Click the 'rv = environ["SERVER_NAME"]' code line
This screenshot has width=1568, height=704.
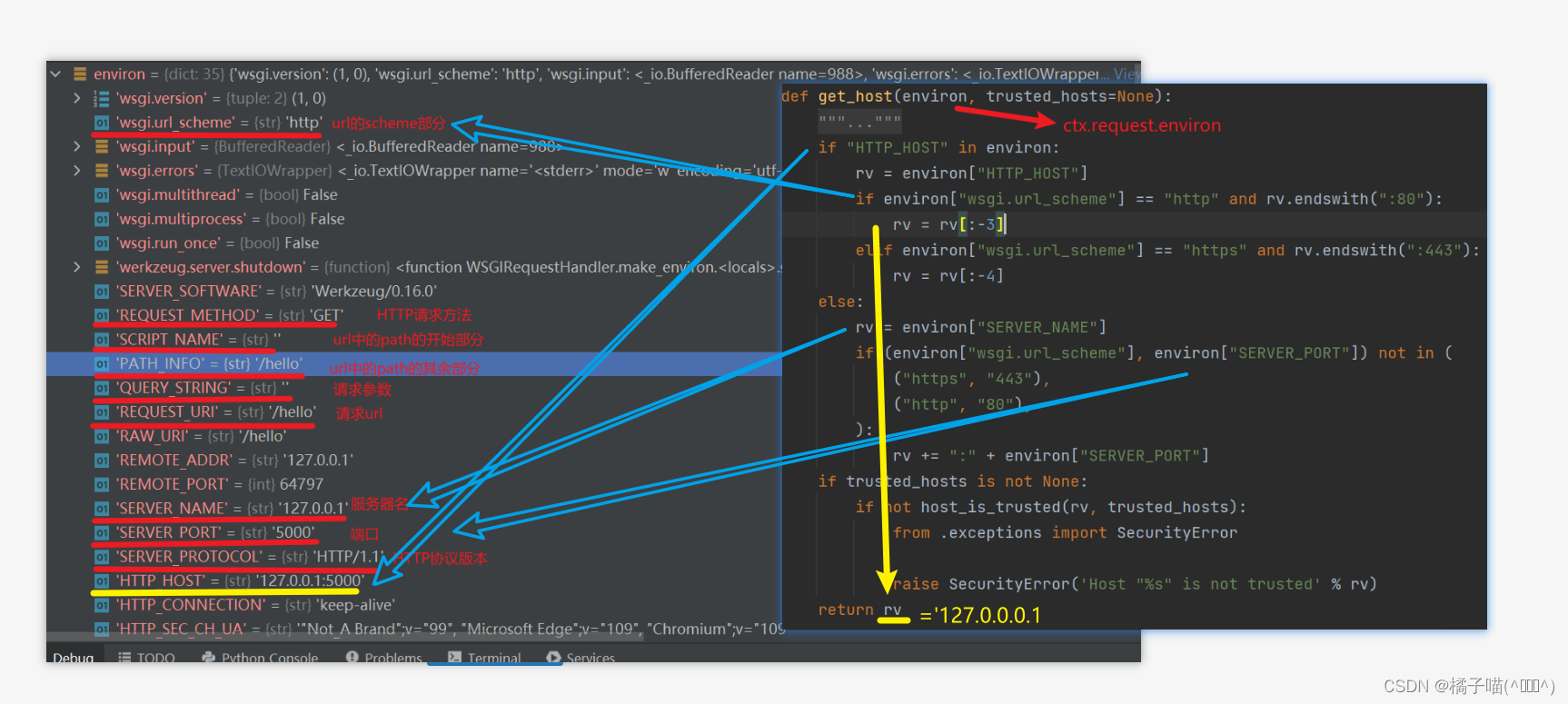(981, 327)
